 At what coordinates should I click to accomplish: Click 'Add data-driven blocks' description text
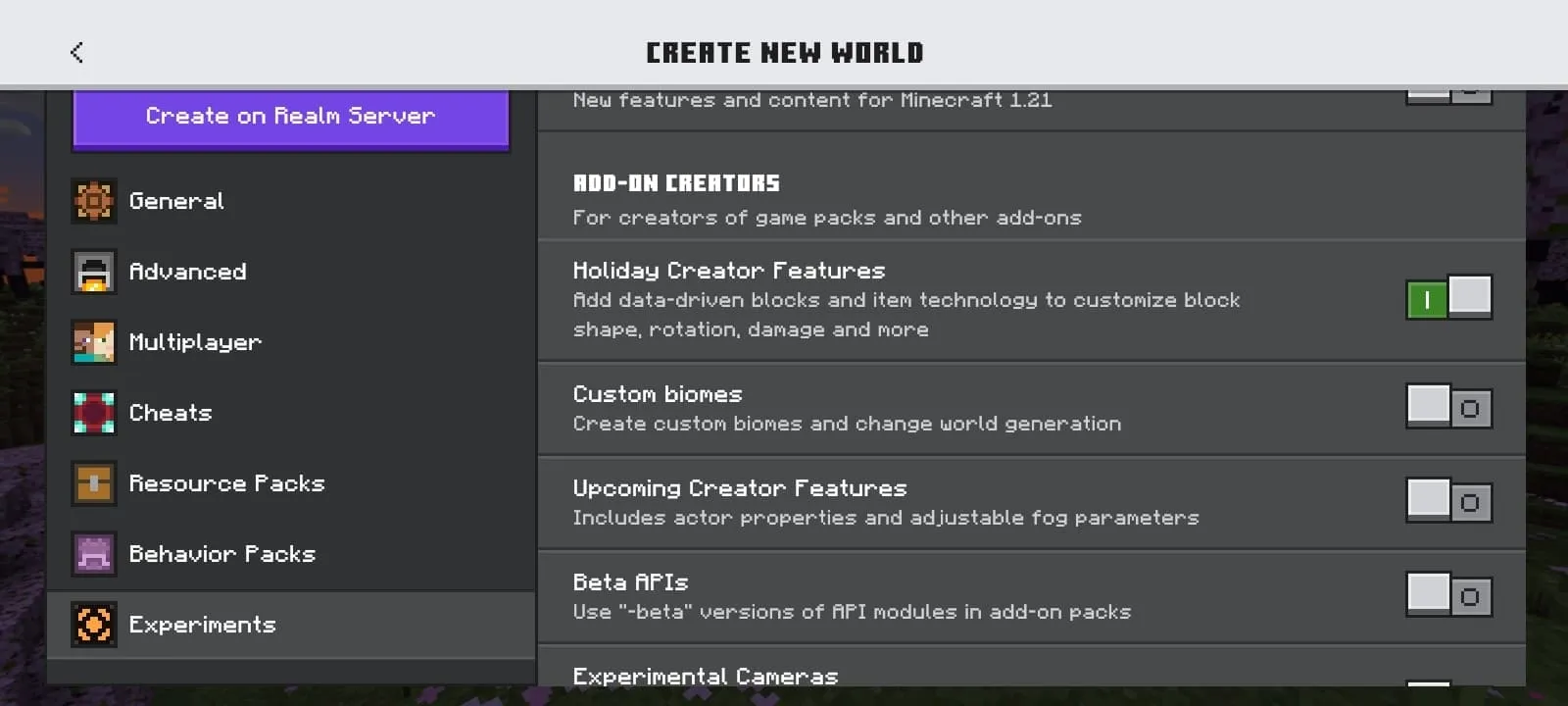(x=906, y=315)
